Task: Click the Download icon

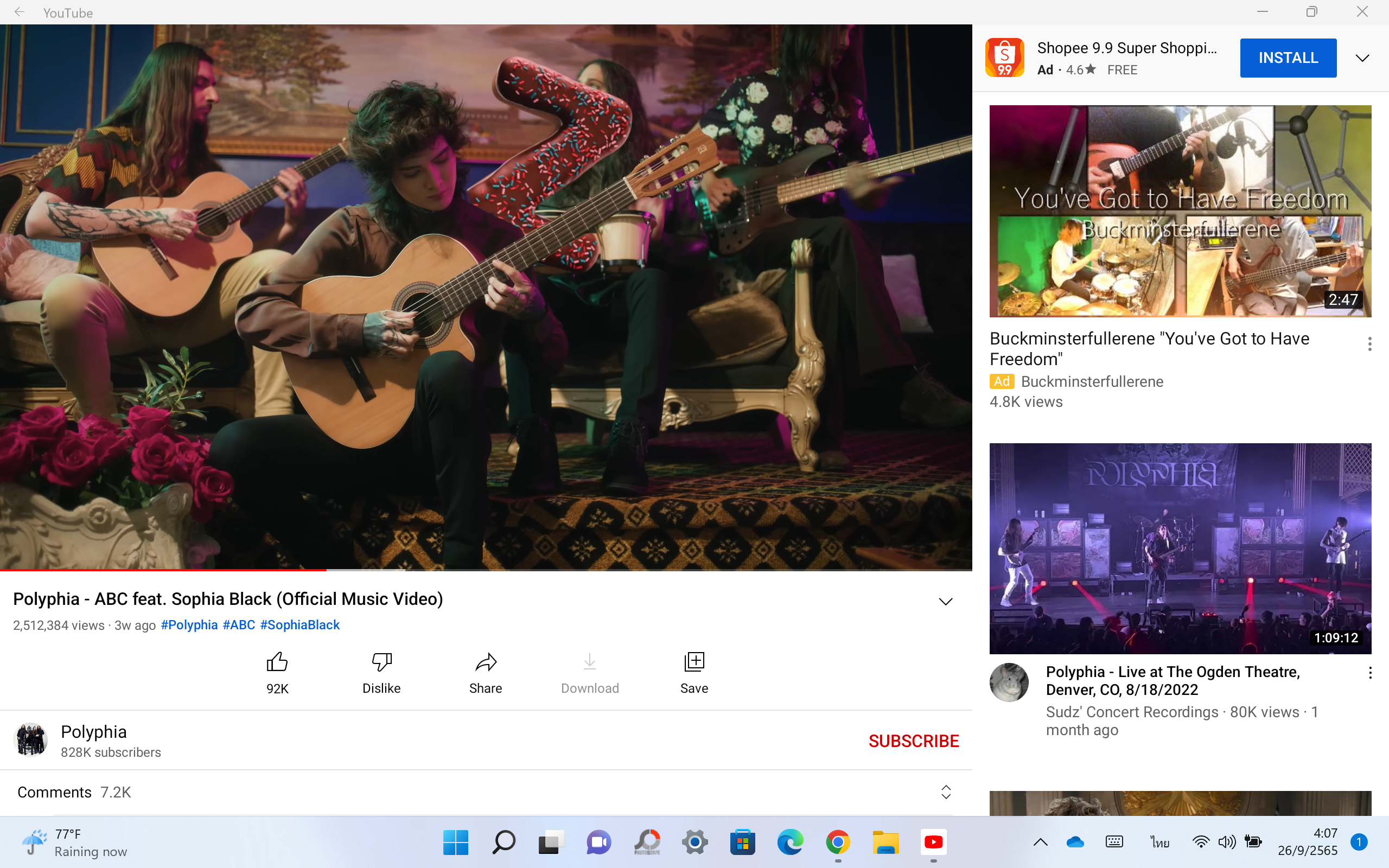Action: (589, 662)
